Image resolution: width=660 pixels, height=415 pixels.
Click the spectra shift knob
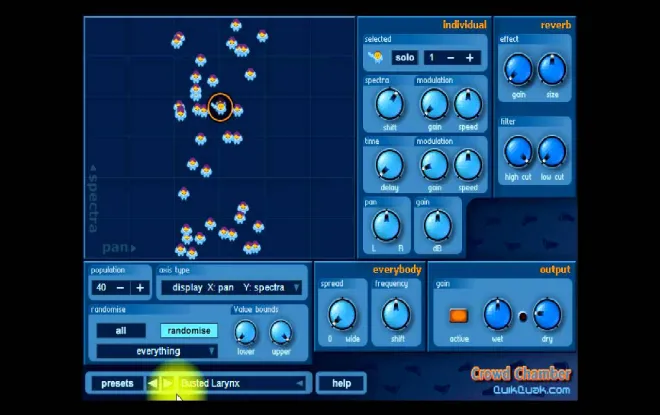[389, 105]
